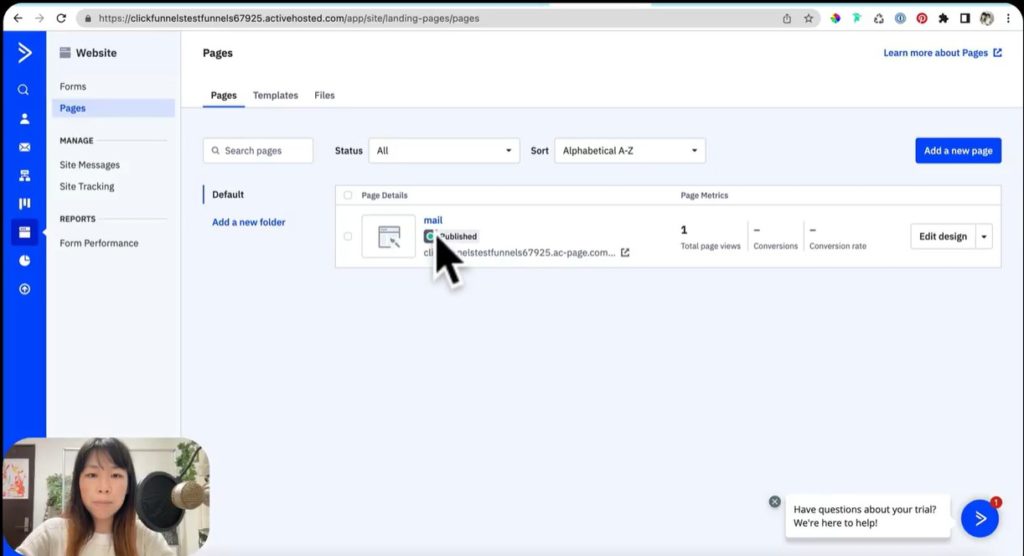Open Reports pie chart icon
The width and height of the screenshot is (1024, 556).
[24, 261]
